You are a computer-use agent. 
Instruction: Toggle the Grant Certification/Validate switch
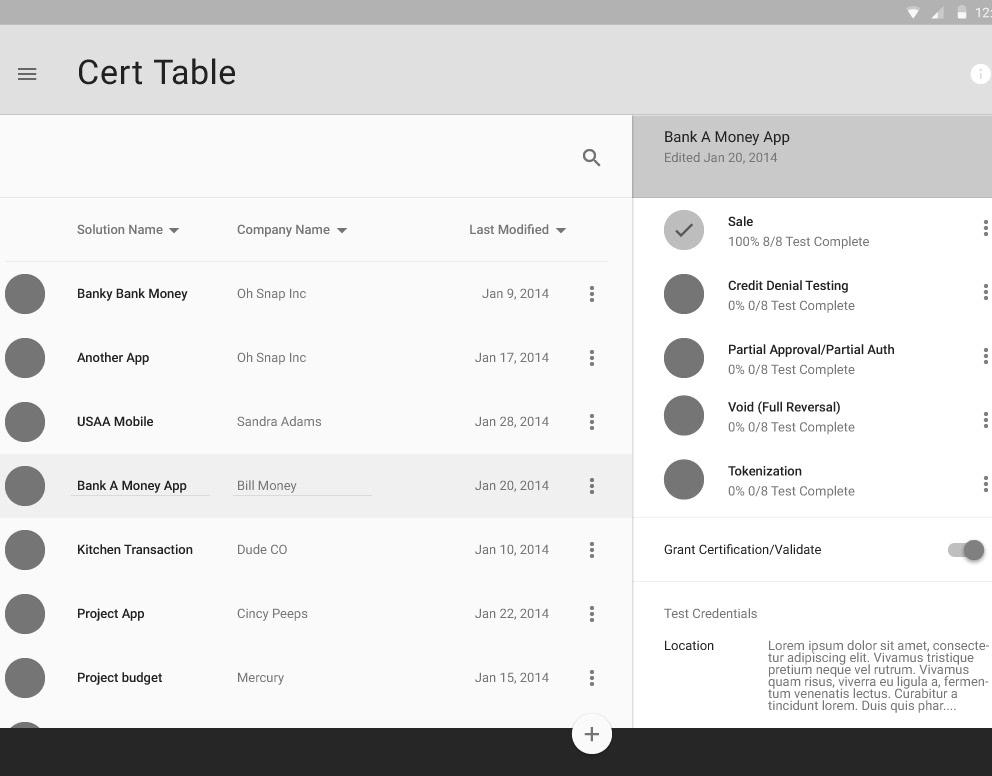pos(966,550)
